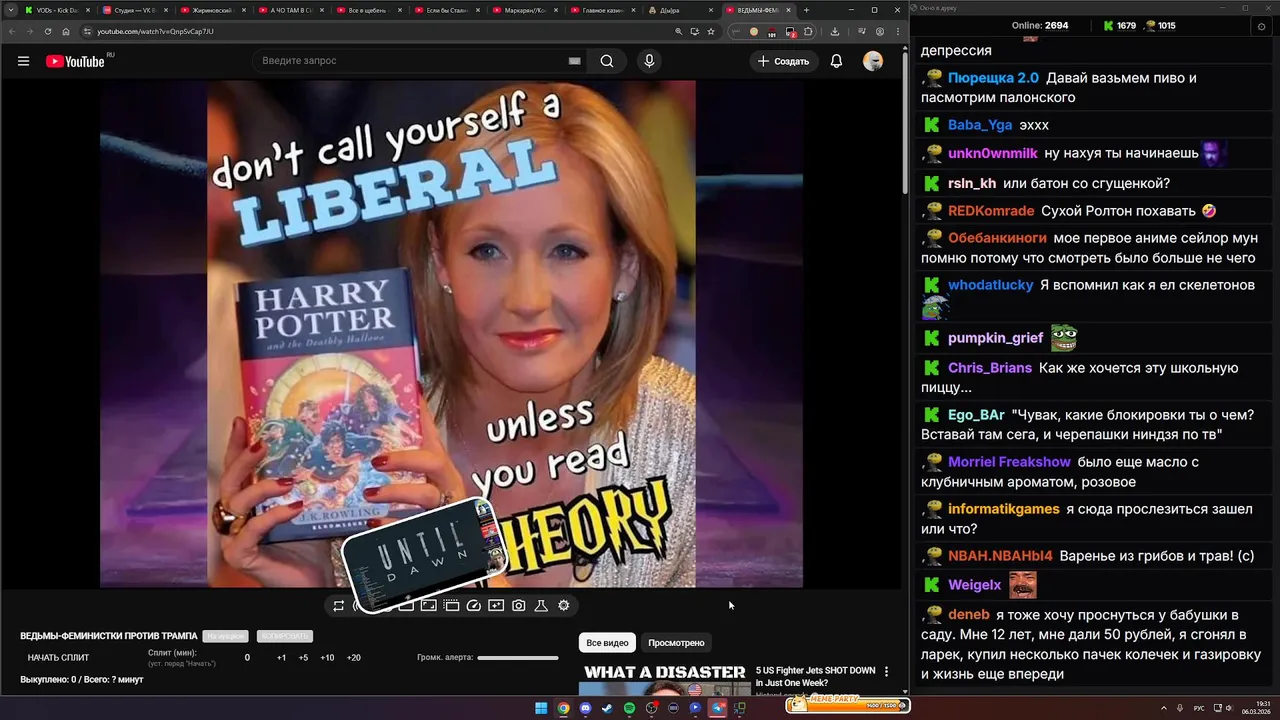Open Chrome from the taskbar

[563, 708]
